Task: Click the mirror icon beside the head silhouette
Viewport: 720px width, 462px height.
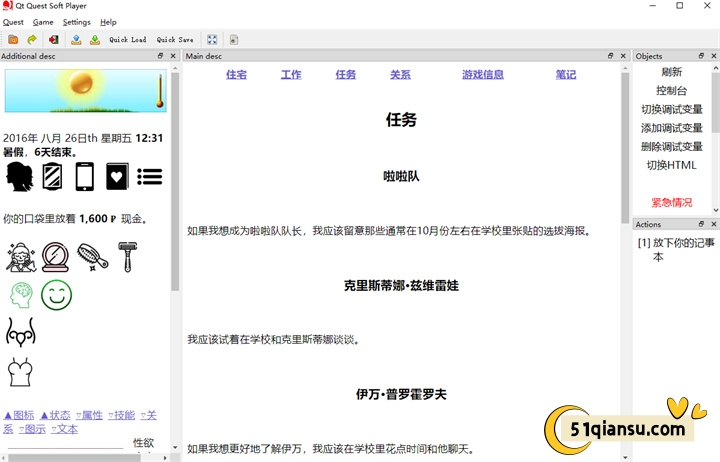Action: pos(52,177)
